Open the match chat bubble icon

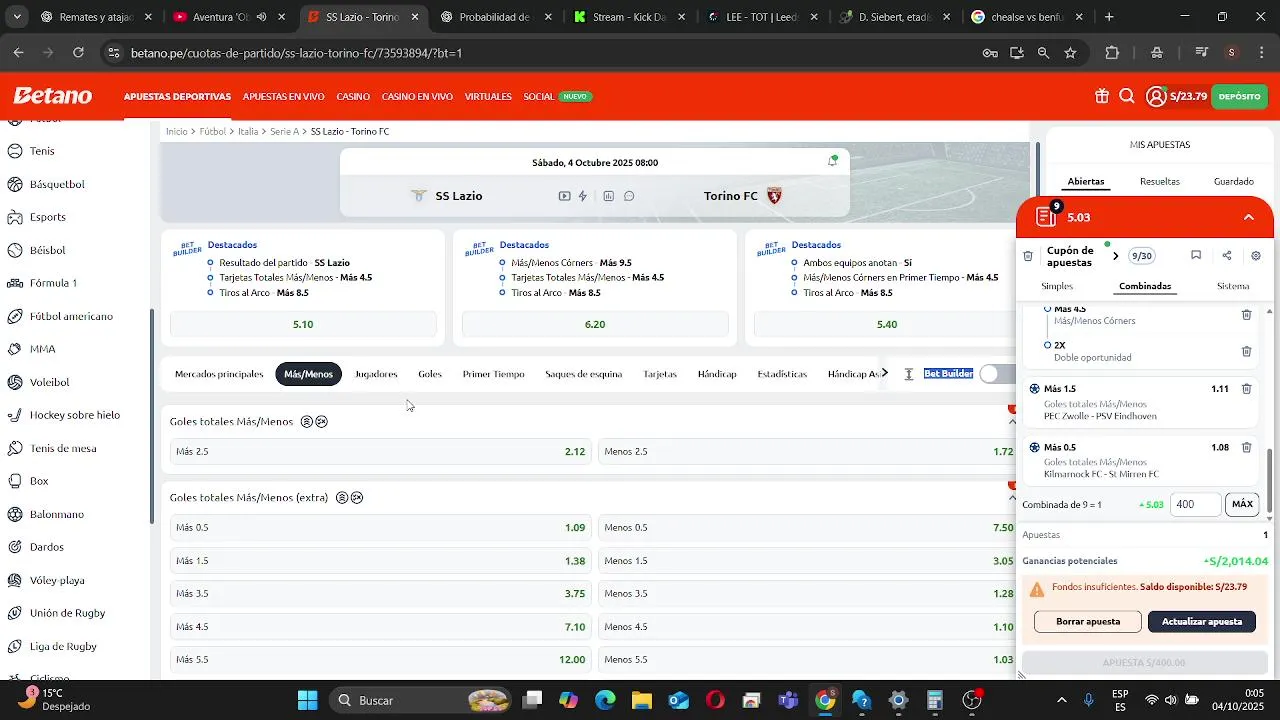[629, 196]
